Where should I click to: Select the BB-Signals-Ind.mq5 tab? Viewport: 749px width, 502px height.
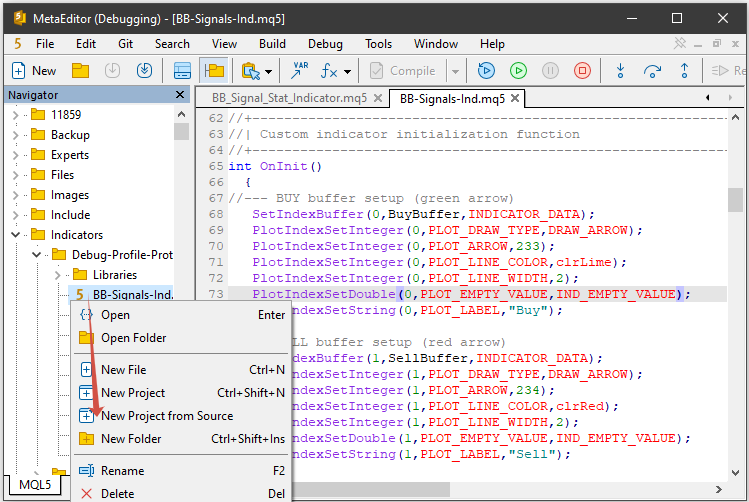click(x=452, y=98)
